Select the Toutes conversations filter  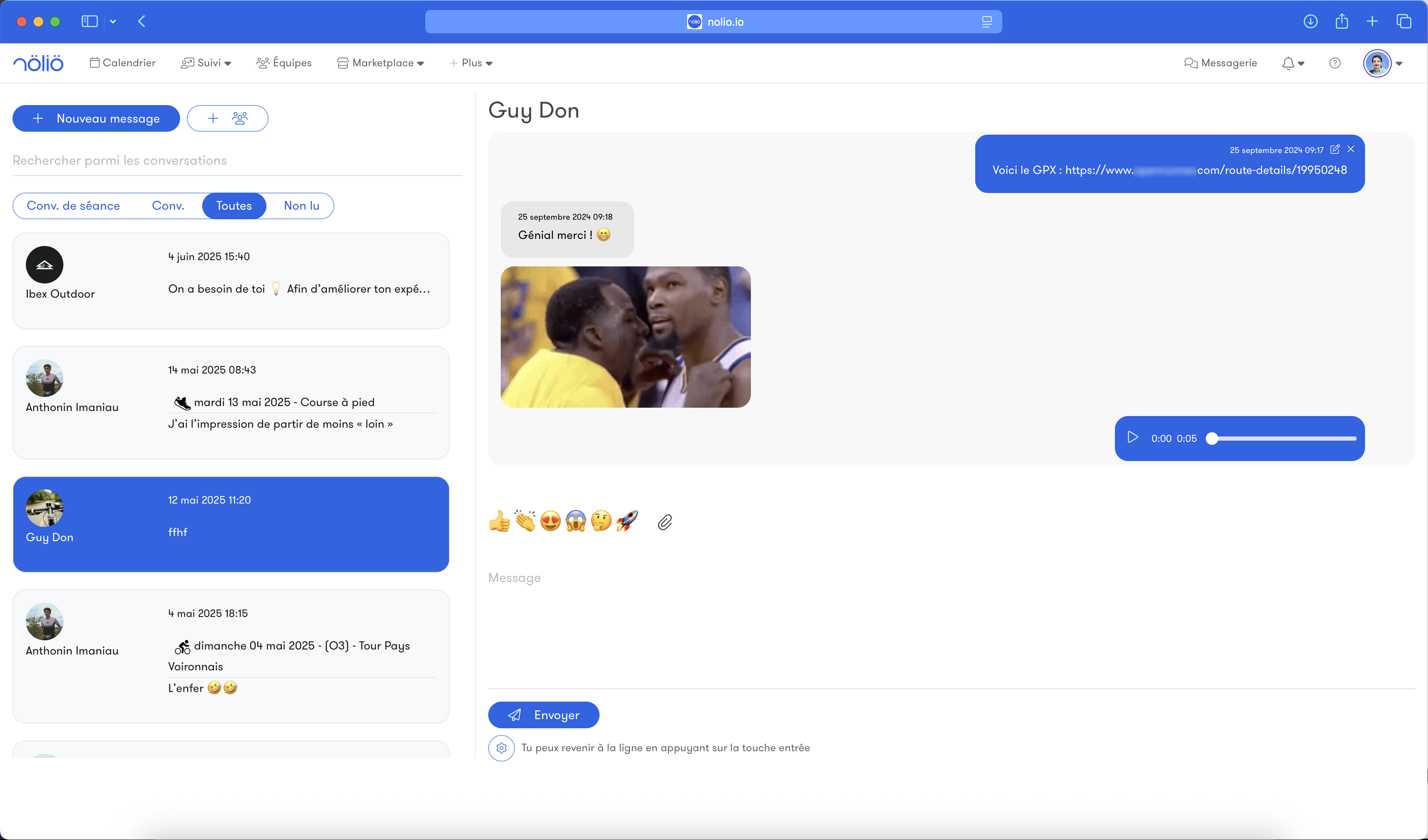234,206
